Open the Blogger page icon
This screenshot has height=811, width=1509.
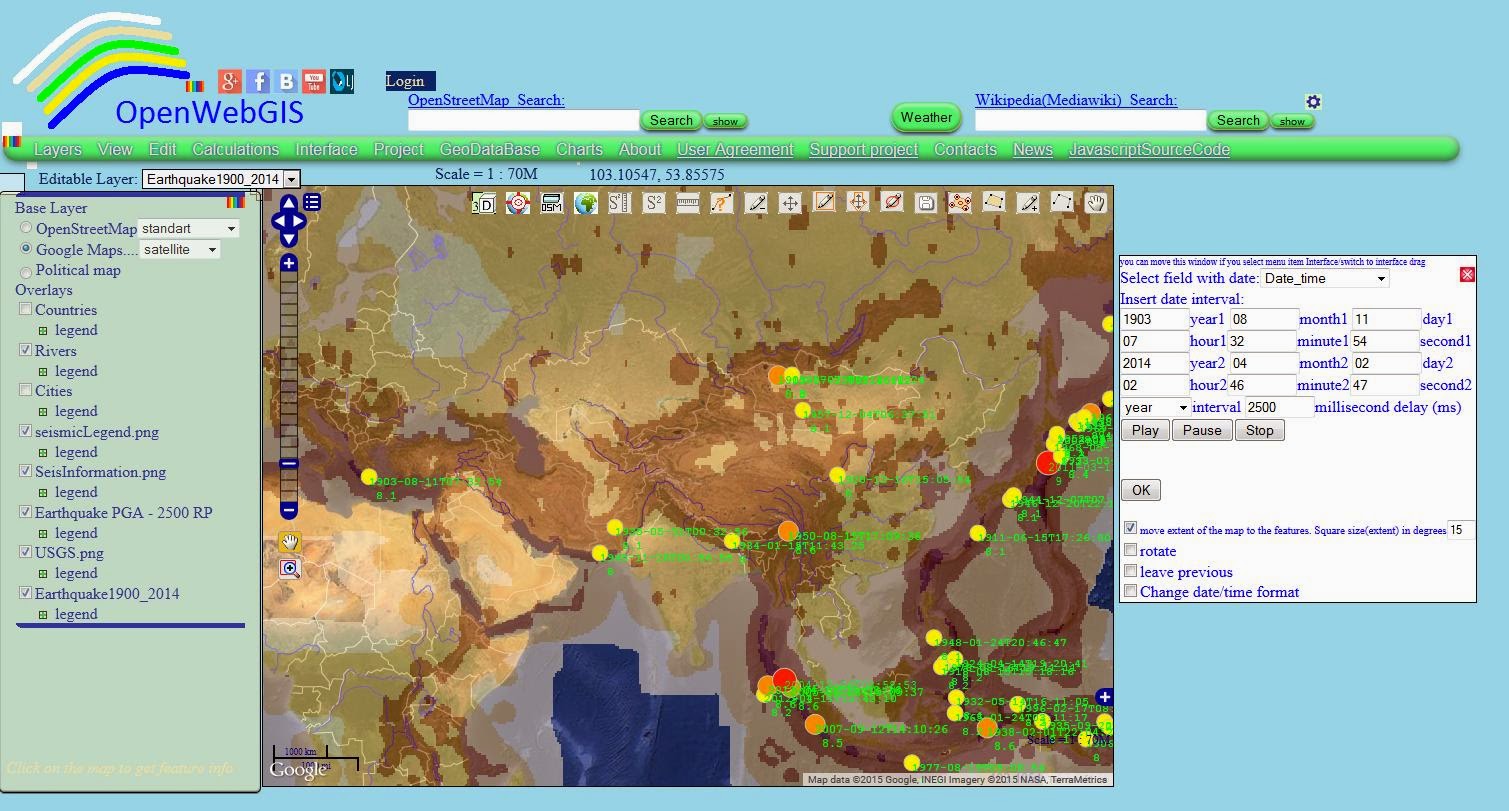[x=286, y=82]
